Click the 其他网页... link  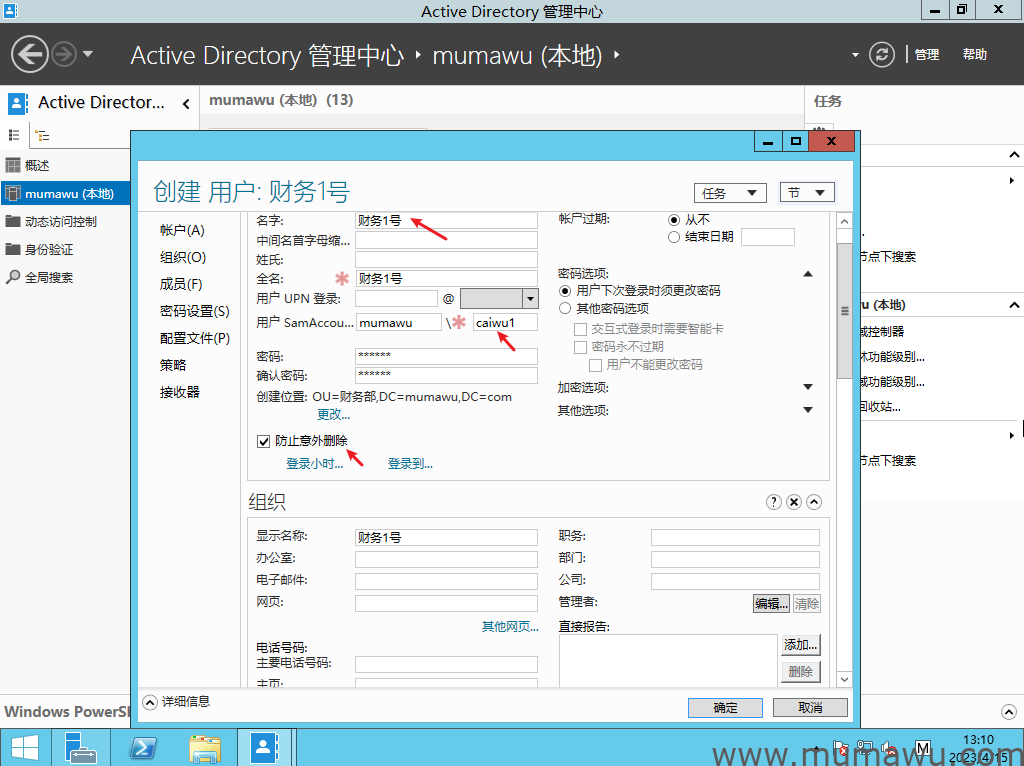click(x=510, y=627)
